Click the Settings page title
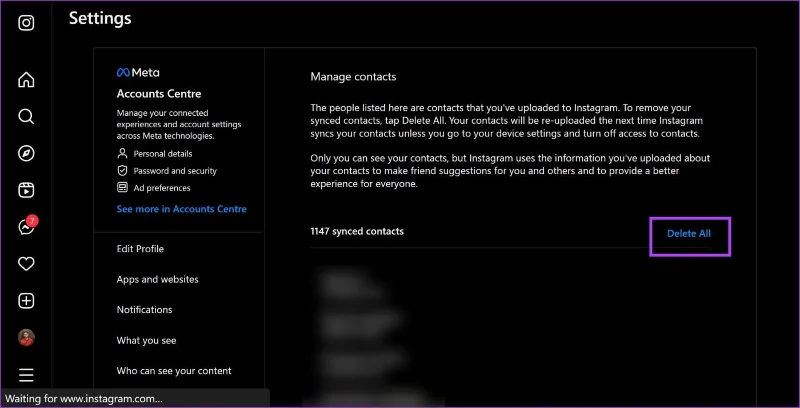 click(x=100, y=18)
